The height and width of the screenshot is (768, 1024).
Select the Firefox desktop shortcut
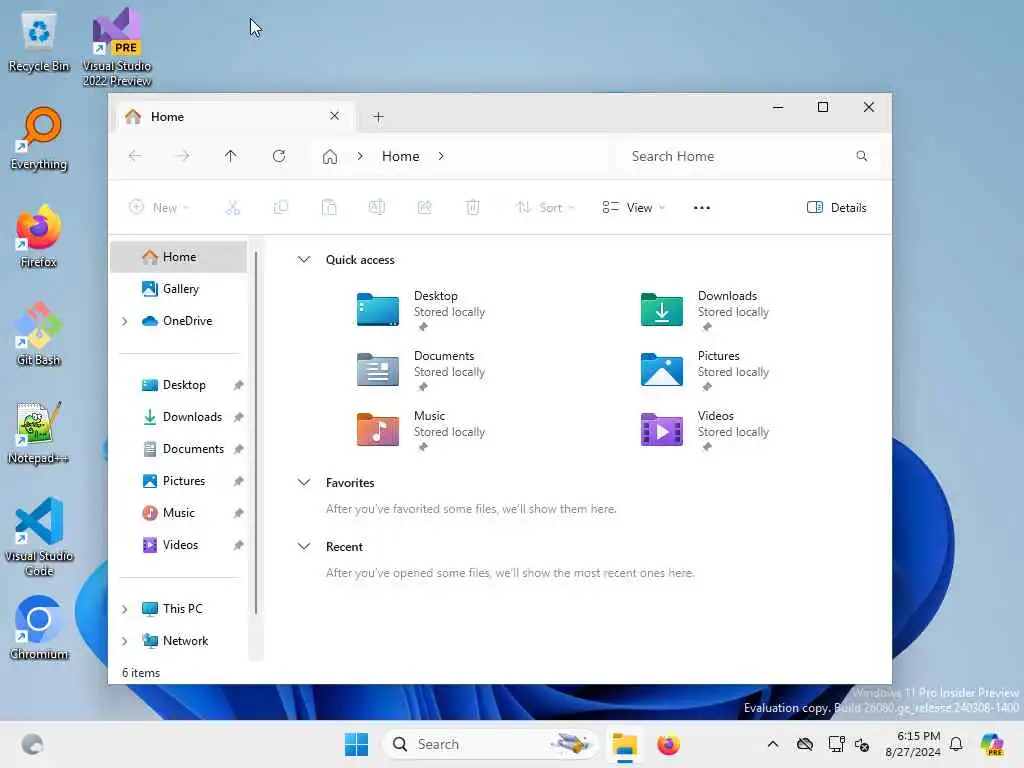[39, 236]
